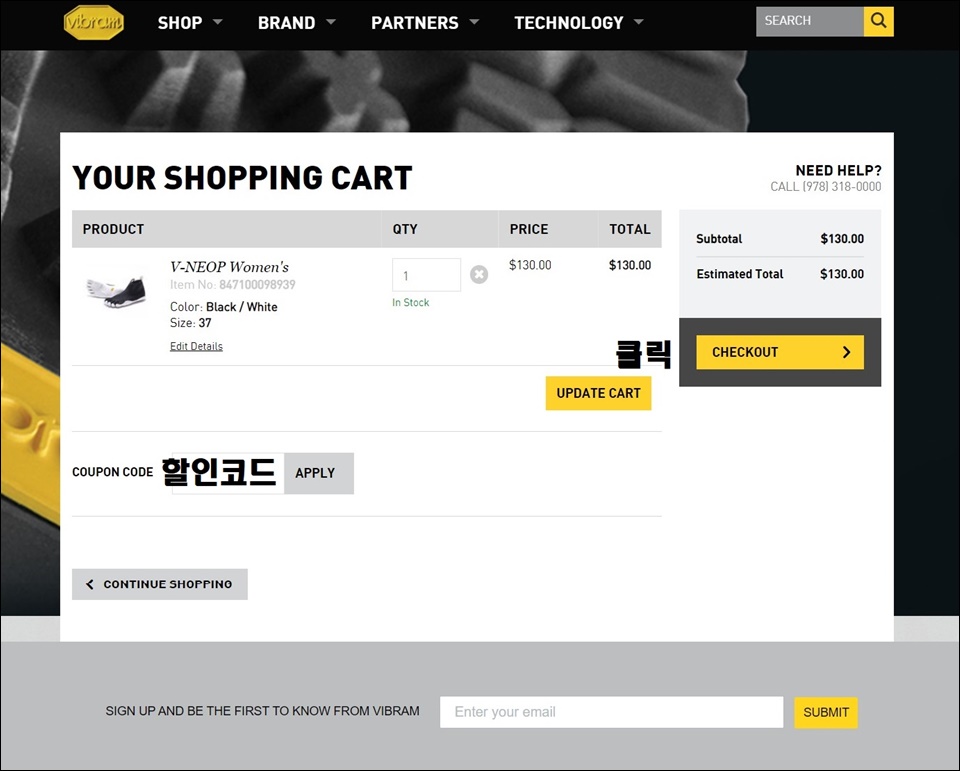Click the TOTAL column header
The width and height of the screenshot is (960, 771).
629,229
